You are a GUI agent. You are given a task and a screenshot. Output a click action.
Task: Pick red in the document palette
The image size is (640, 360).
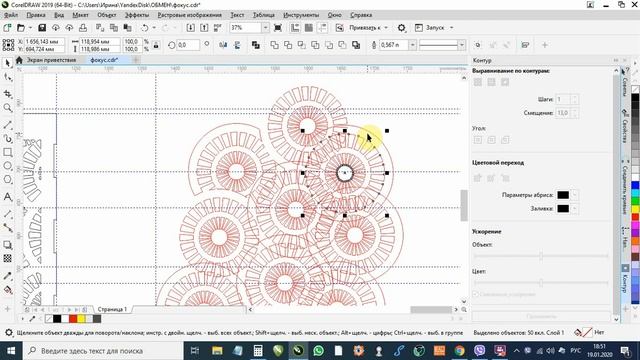pyautogui.click(x=73, y=319)
